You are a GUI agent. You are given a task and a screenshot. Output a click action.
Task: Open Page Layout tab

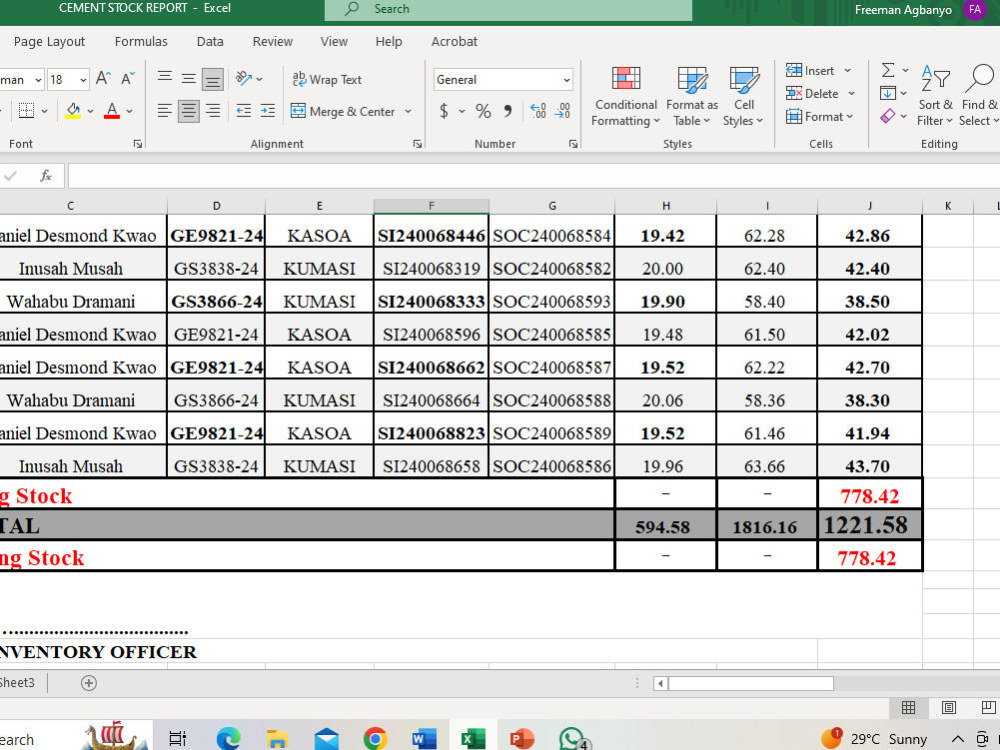[x=49, y=41]
